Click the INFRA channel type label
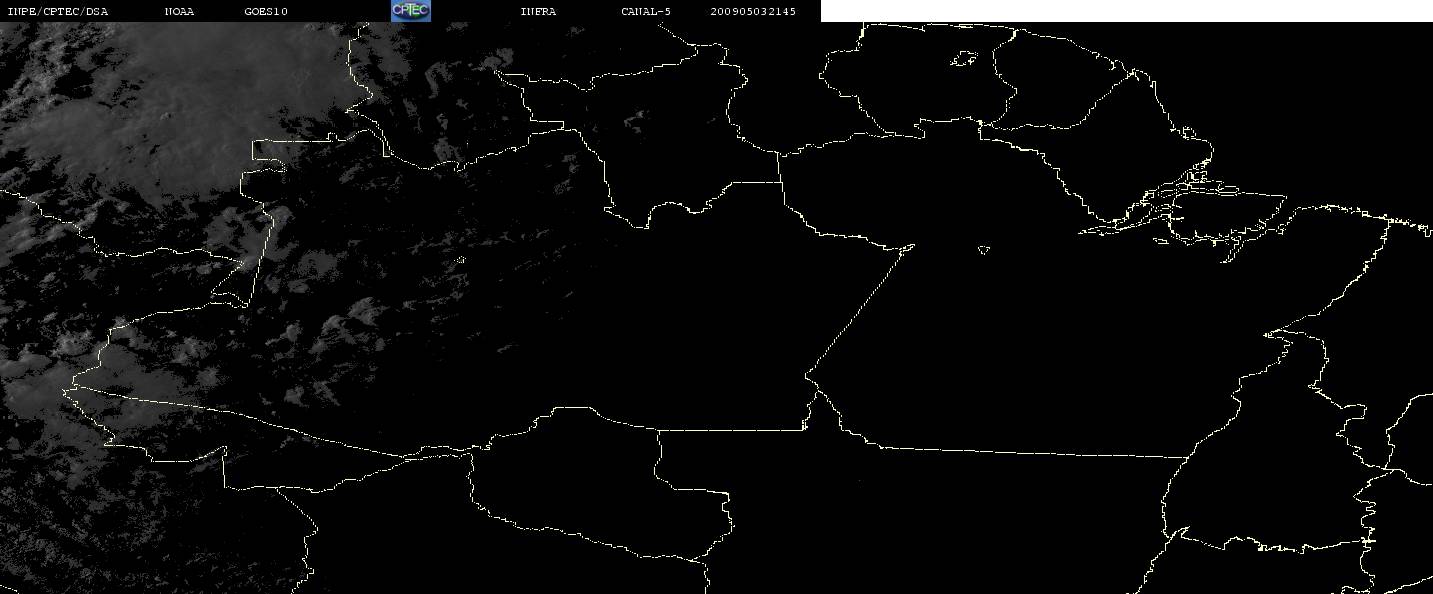1433x594 pixels. [538, 11]
